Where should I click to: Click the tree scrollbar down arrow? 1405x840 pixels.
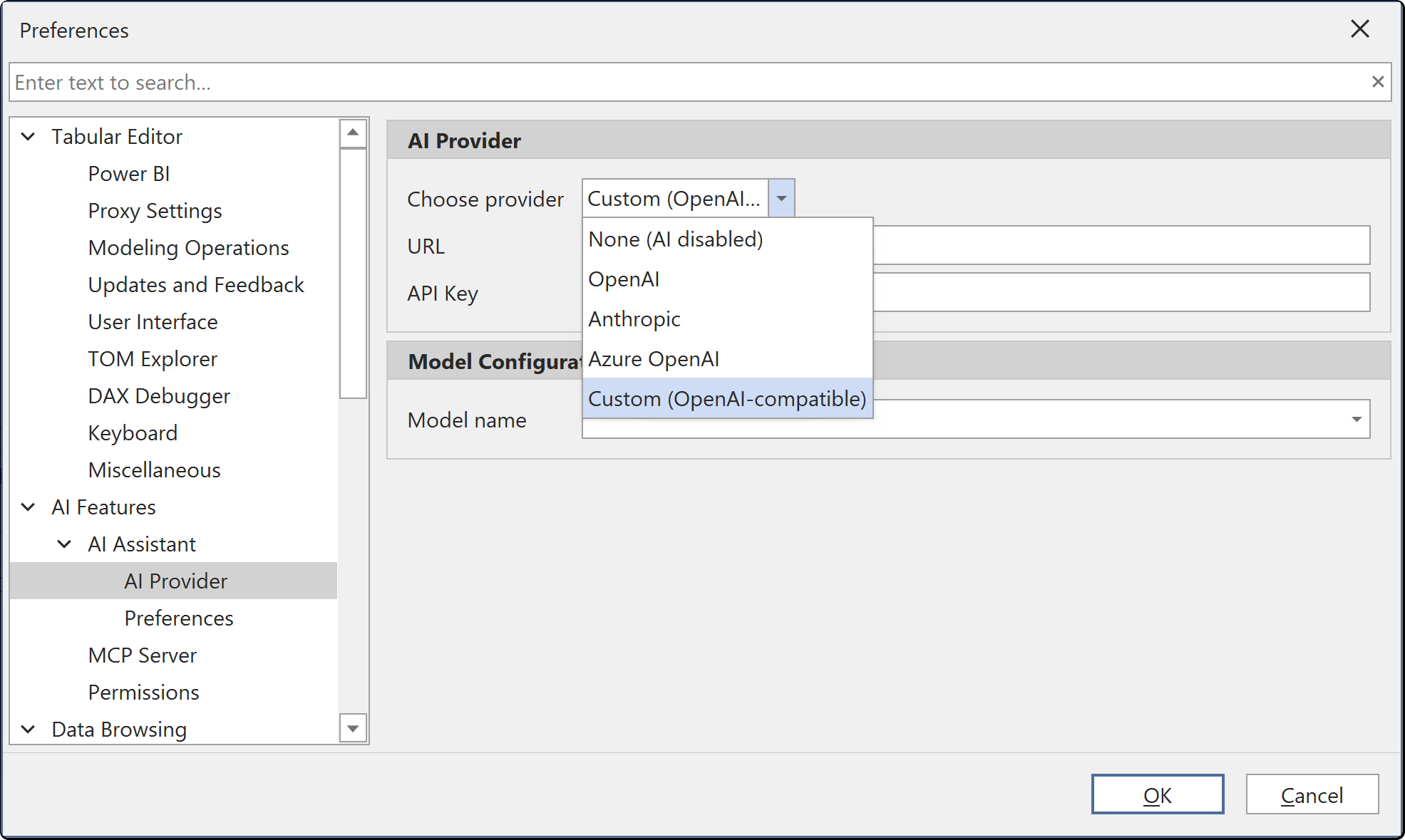[353, 728]
